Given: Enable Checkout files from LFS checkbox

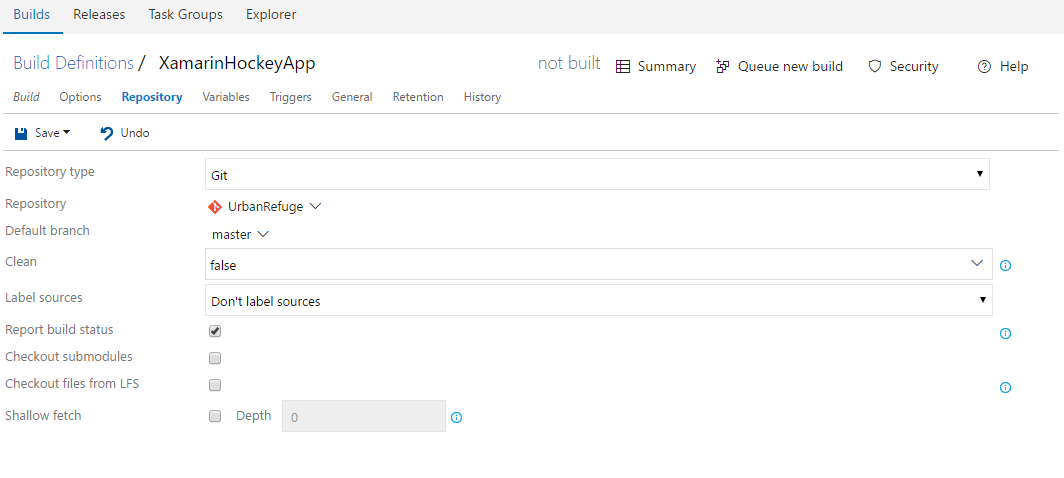Looking at the screenshot, I should tap(215, 385).
